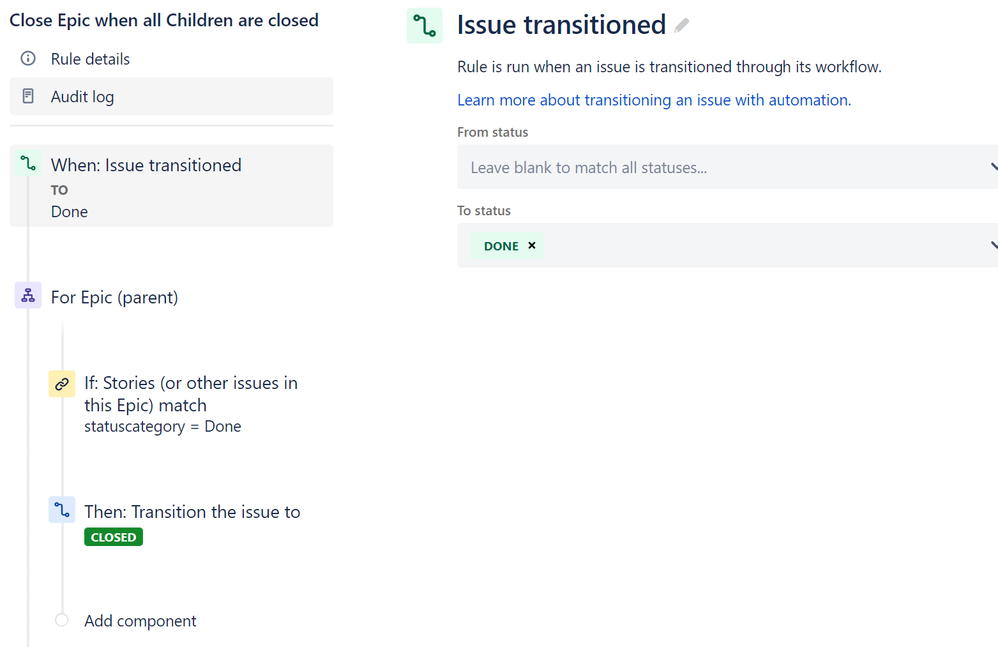The image size is (998, 647).
Task: Click the green Issue transitioned trigger icon
Action: point(424,24)
